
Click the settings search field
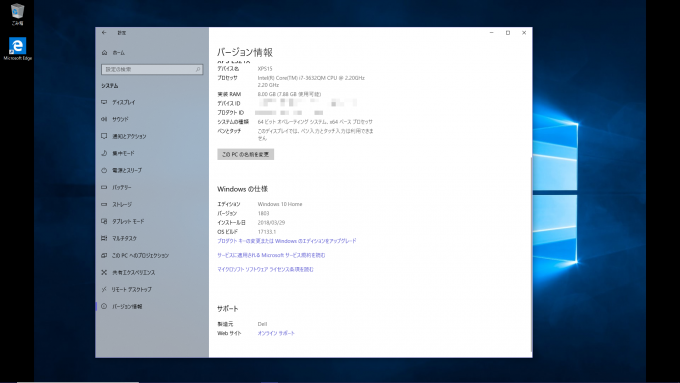click(x=152, y=69)
